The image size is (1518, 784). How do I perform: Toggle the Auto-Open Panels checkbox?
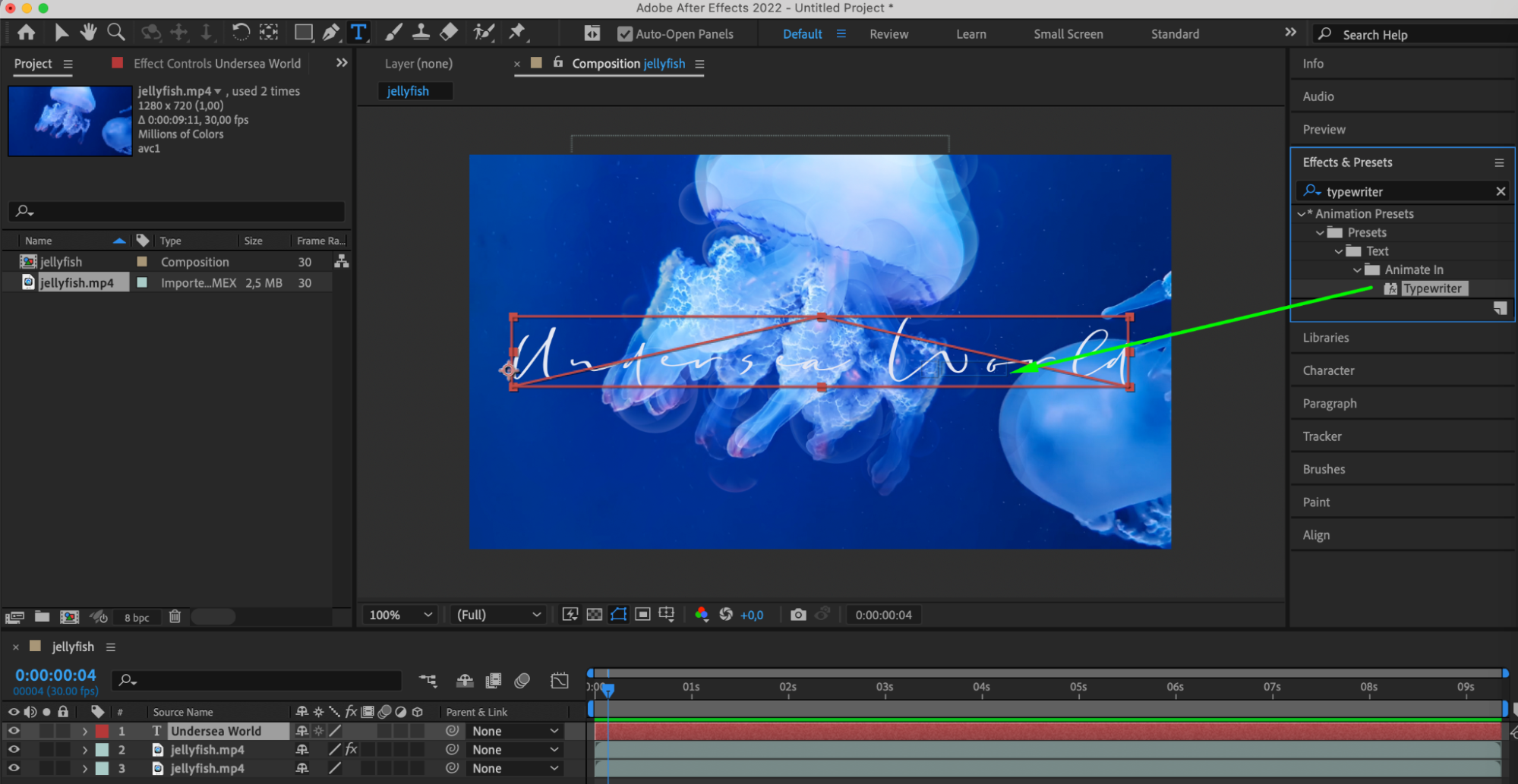(625, 34)
